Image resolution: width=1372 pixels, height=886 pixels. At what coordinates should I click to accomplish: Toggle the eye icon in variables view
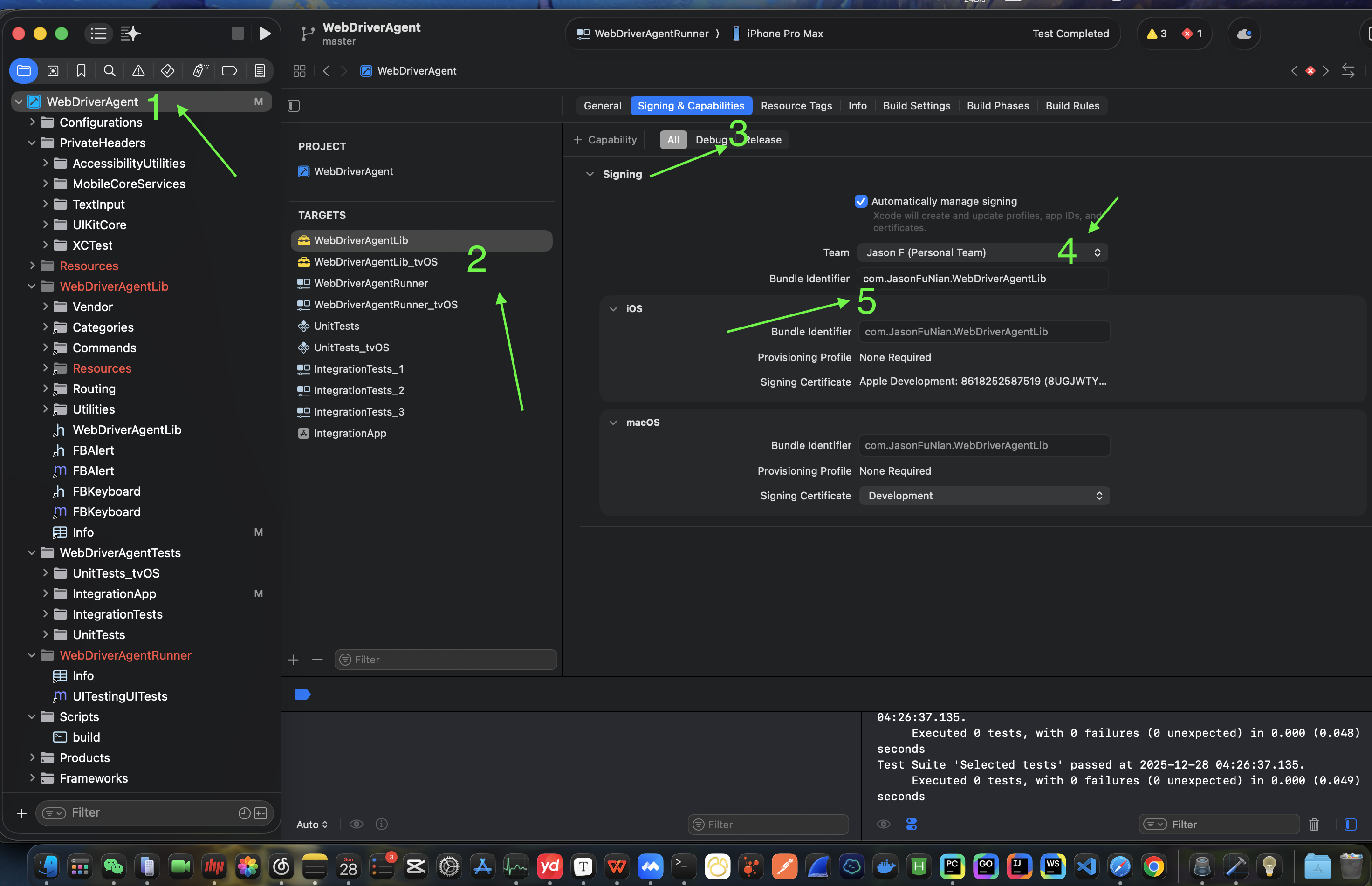356,825
